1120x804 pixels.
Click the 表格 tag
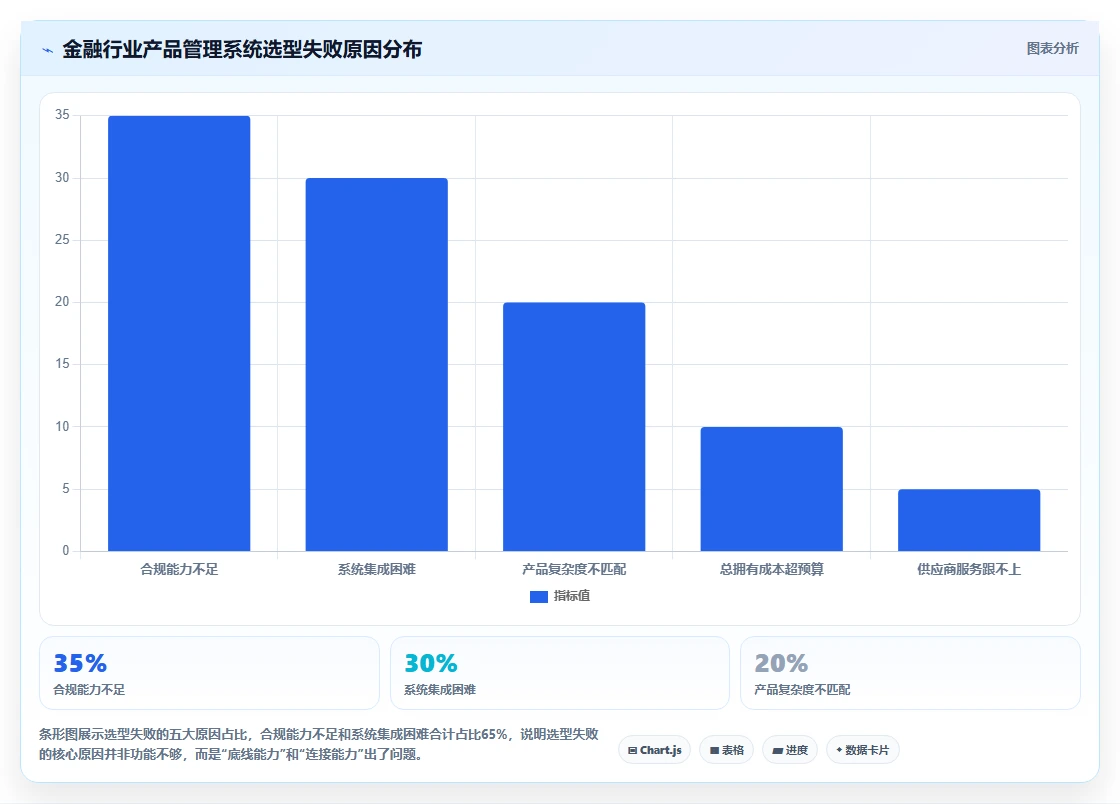(x=726, y=750)
